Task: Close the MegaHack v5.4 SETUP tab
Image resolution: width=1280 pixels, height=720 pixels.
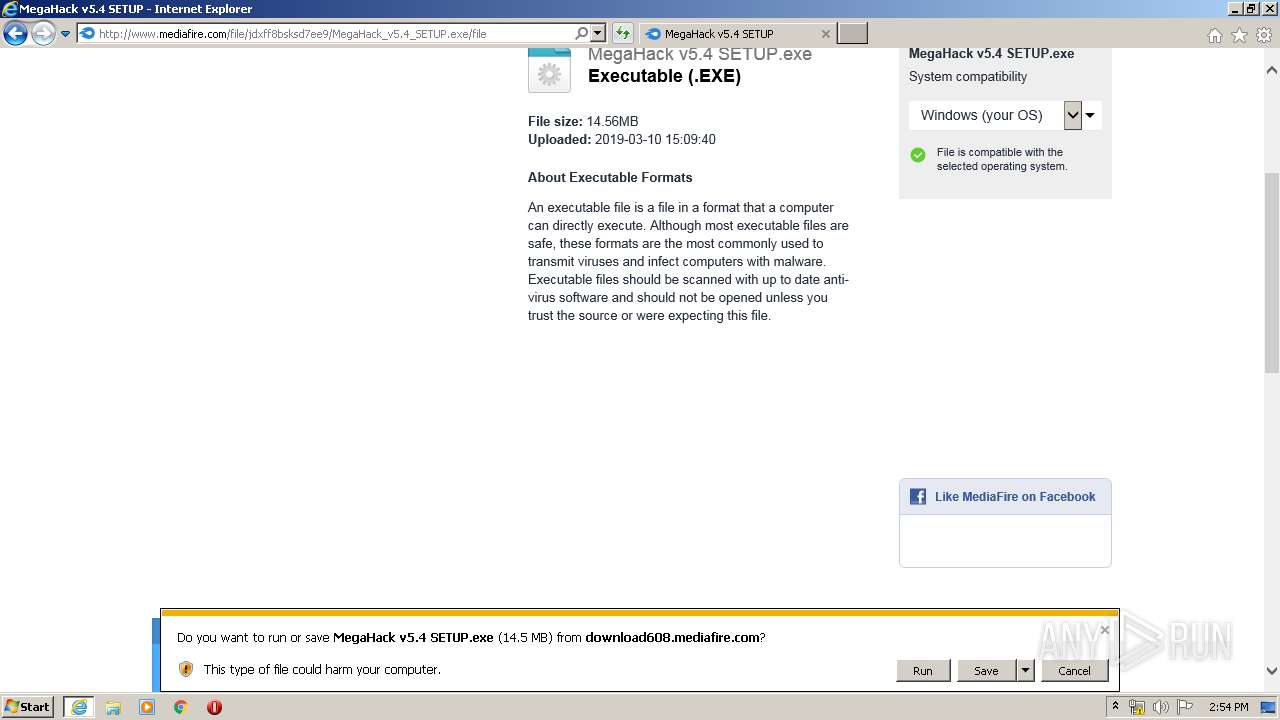Action: (x=825, y=34)
